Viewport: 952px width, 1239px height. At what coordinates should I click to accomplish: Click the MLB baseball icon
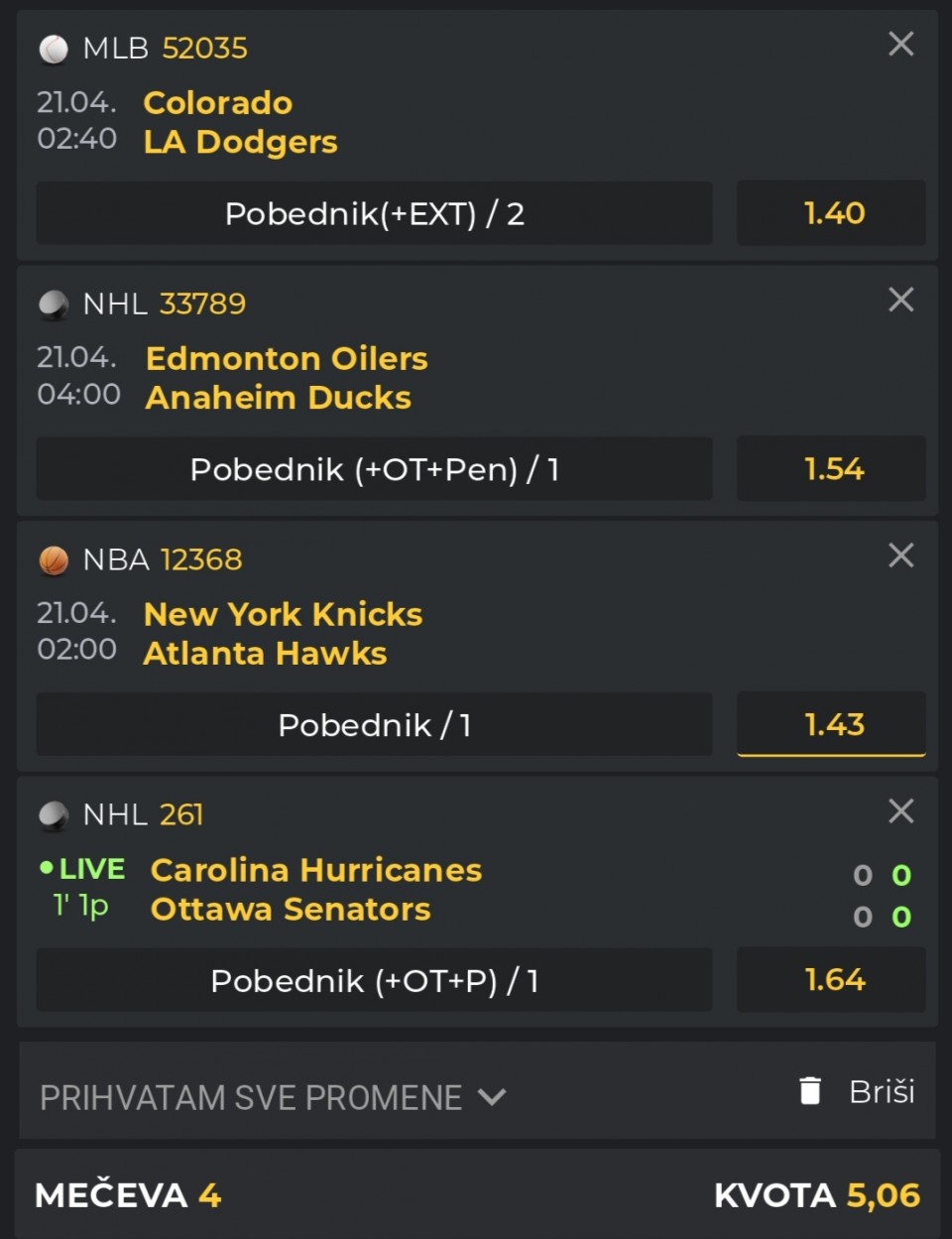tap(54, 49)
